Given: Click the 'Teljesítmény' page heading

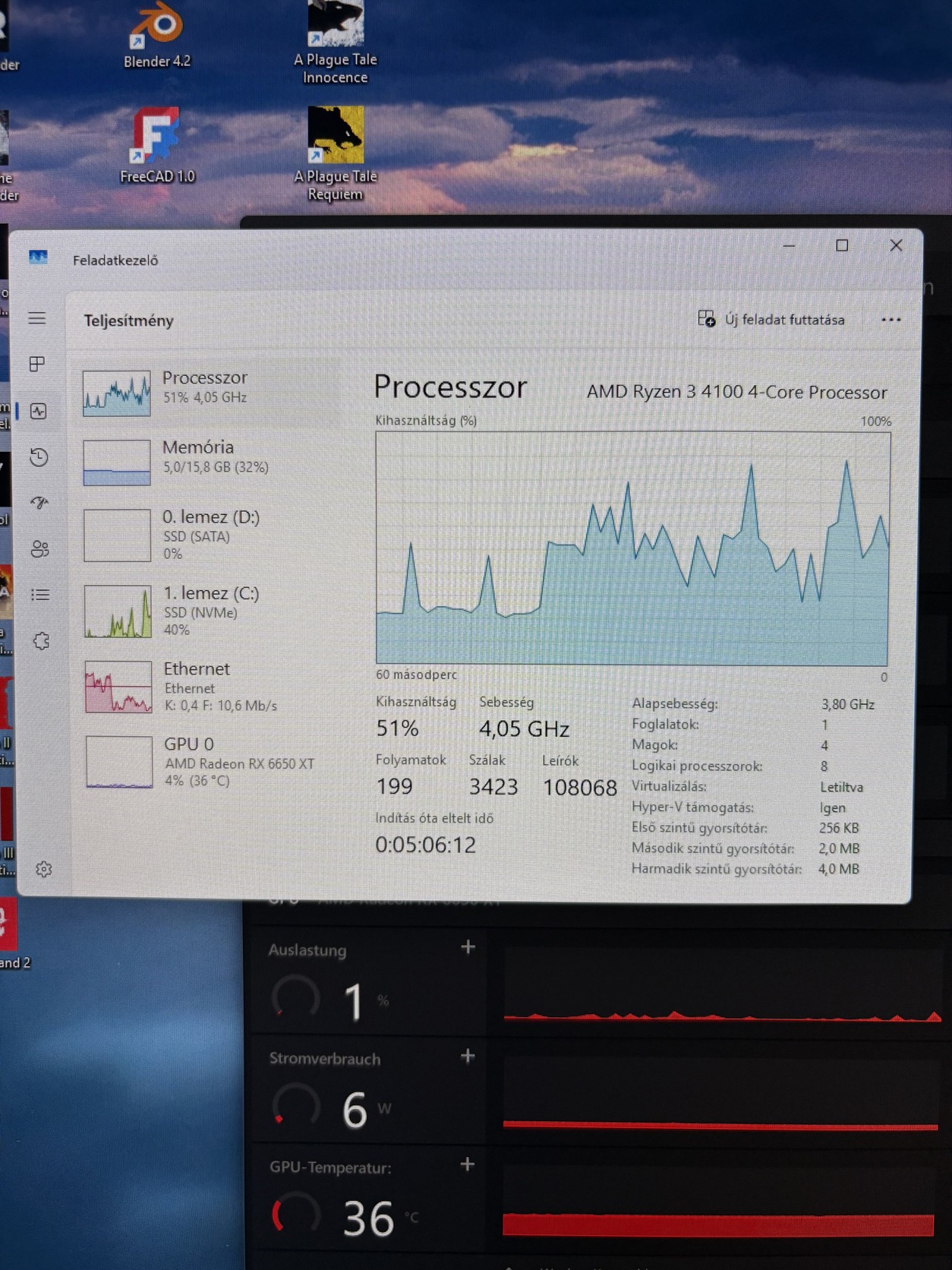Looking at the screenshot, I should (128, 321).
